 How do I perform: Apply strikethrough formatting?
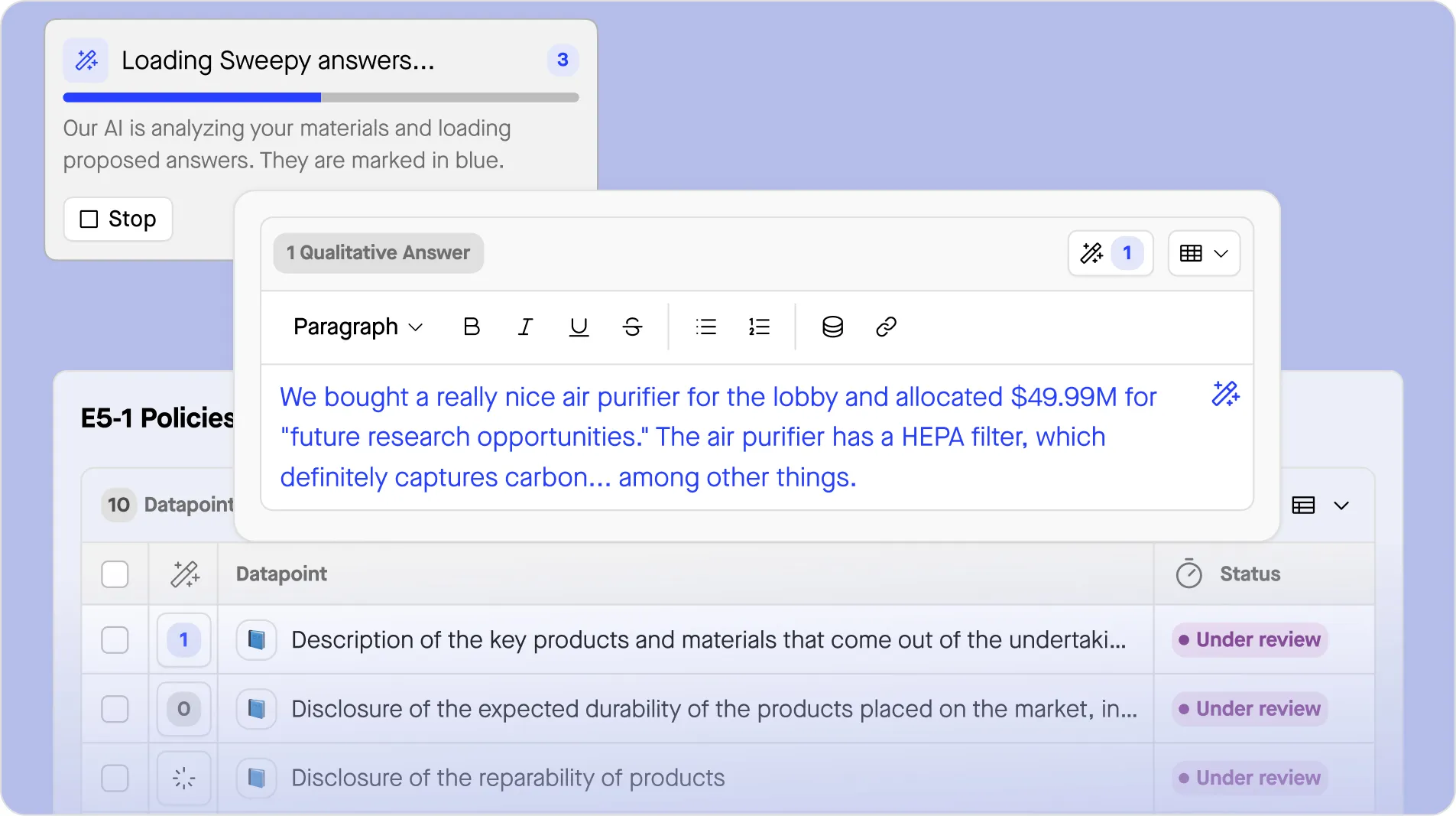pos(632,327)
